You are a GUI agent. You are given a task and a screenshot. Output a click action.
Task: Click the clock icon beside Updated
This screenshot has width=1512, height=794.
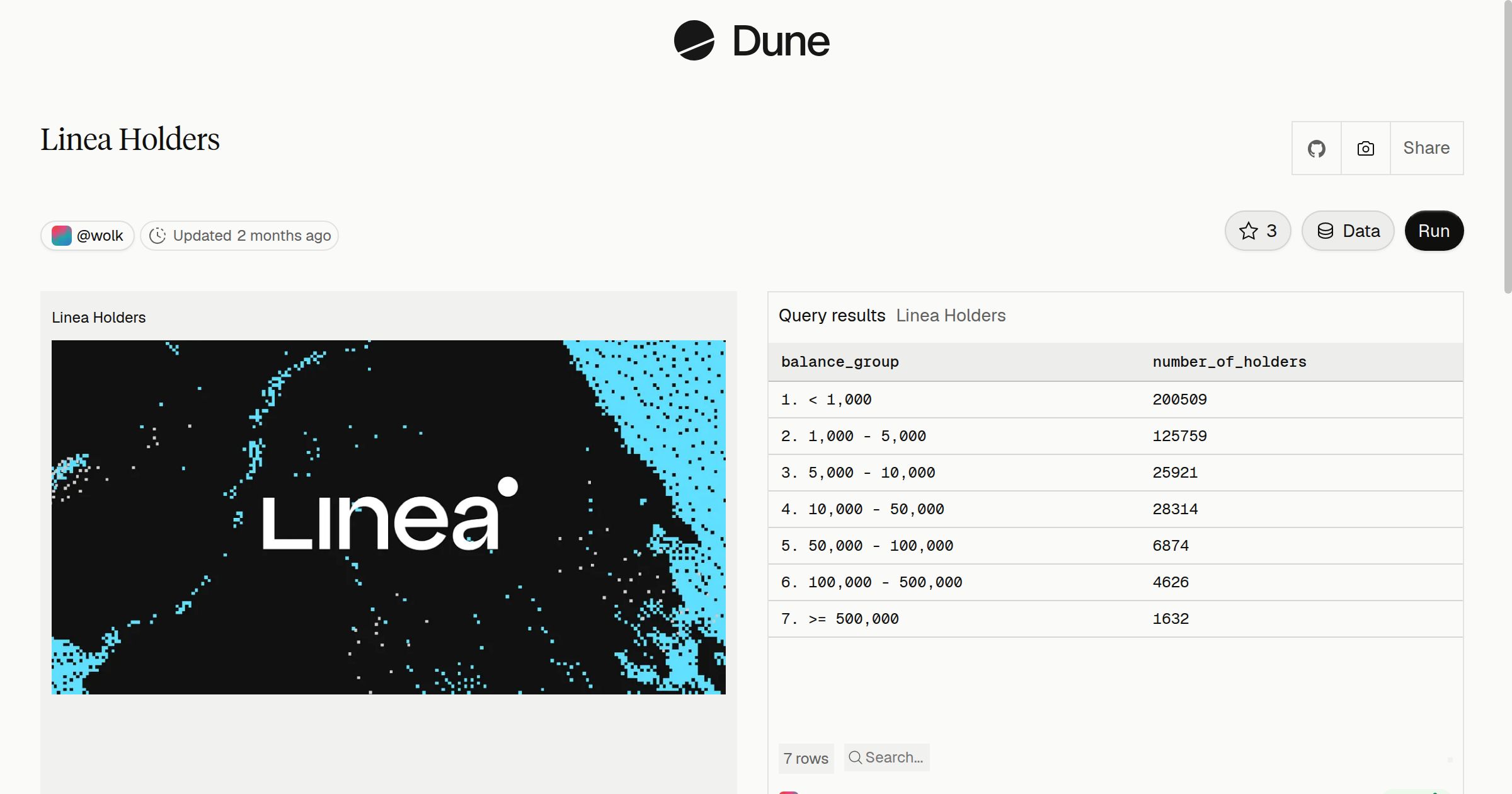(157, 236)
